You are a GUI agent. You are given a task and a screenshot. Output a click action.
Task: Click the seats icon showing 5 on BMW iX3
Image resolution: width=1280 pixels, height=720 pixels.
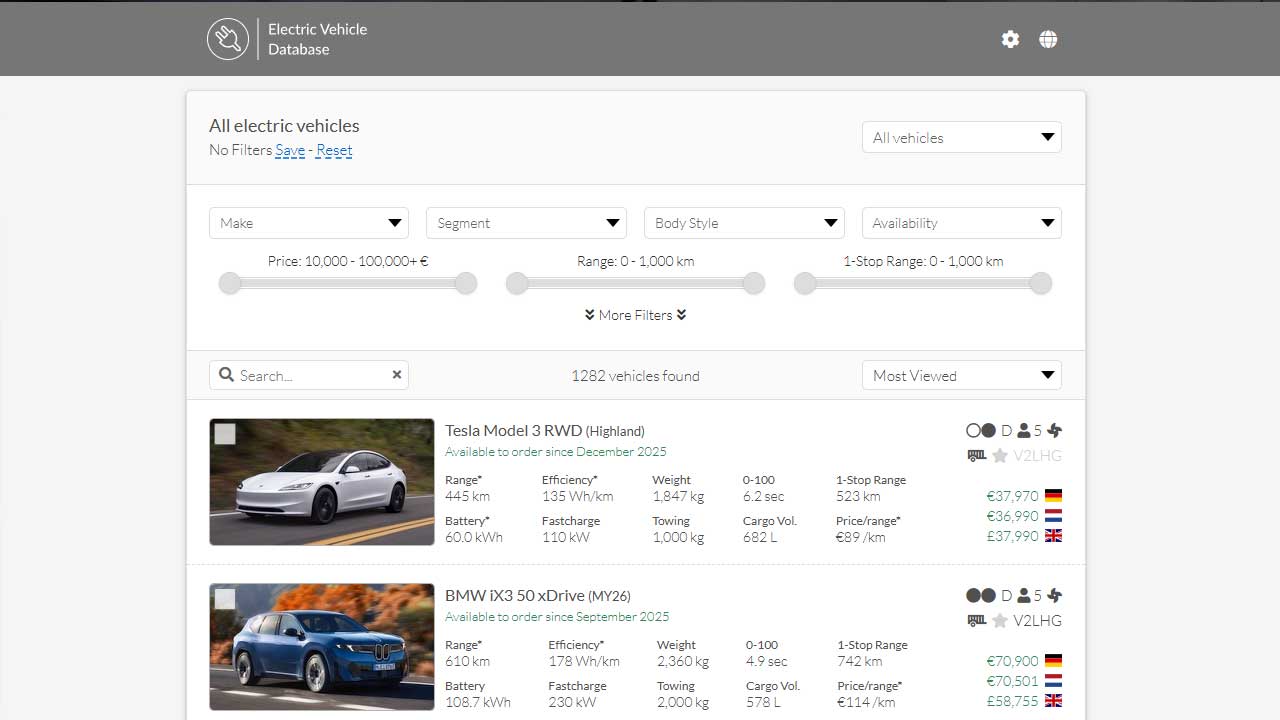pos(1025,595)
